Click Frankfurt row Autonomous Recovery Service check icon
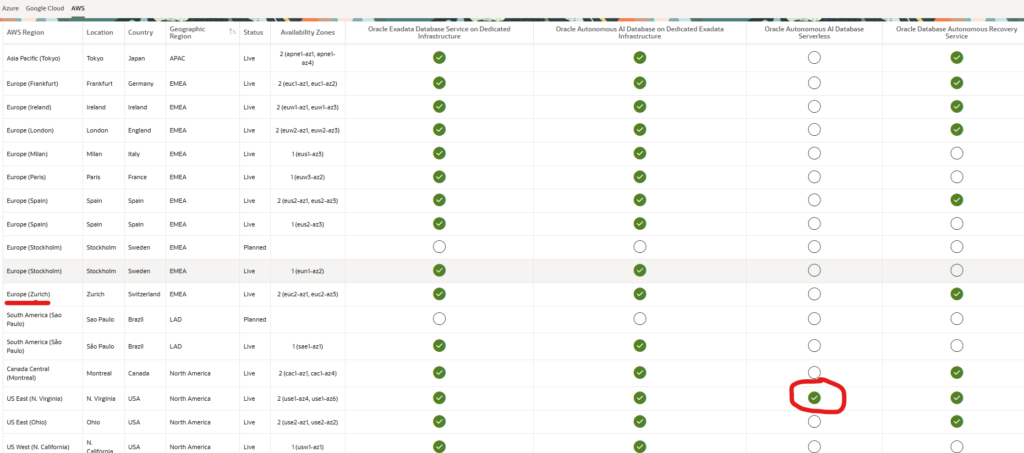The height and width of the screenshot is (453, 1024). [x=957, y=83]
